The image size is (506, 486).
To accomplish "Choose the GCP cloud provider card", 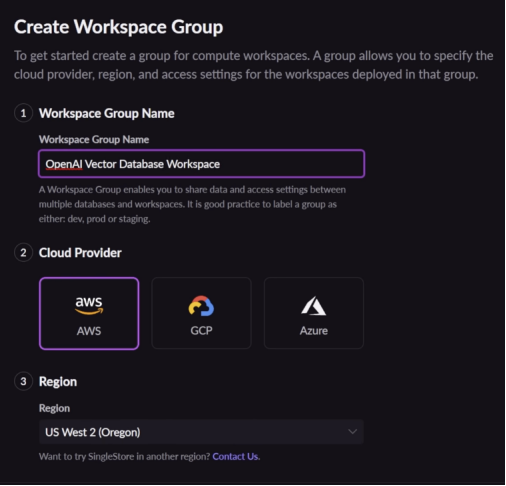I will click(201, 313).
